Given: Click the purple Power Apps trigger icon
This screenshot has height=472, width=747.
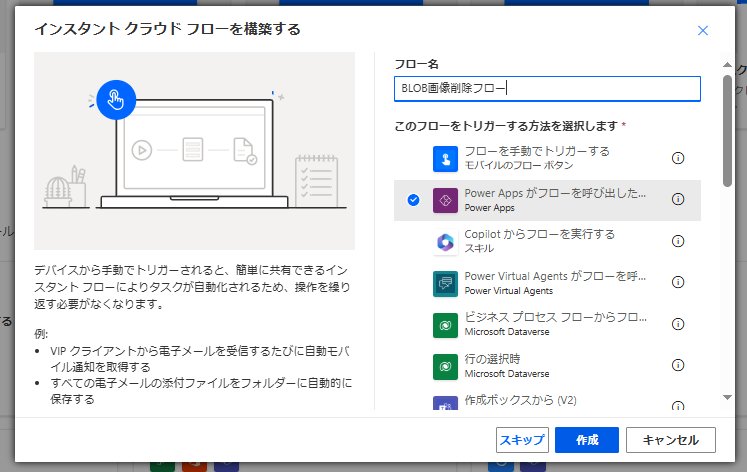Looking at the screenshot, I should pos(445,200).
